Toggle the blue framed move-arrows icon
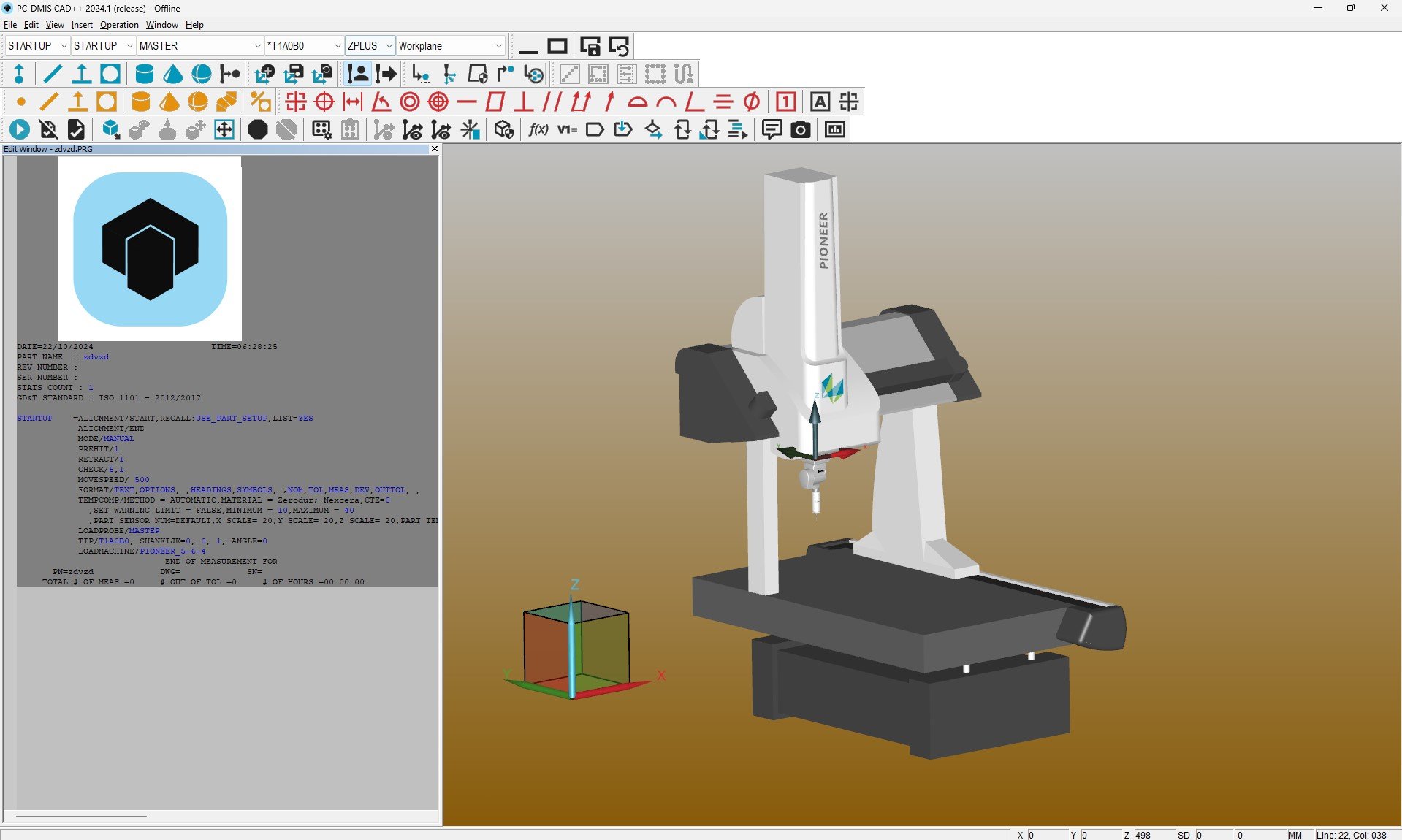Viewport: 1402px width, 840px height. [224, 130]
